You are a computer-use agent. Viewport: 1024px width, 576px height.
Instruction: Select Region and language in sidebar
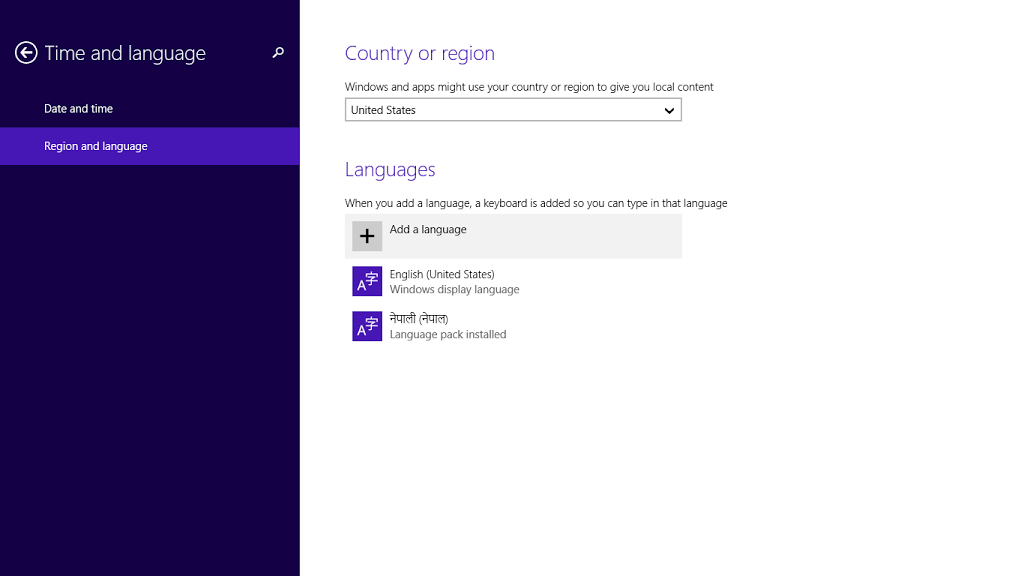pyautogui.click(x=96, y=146)
